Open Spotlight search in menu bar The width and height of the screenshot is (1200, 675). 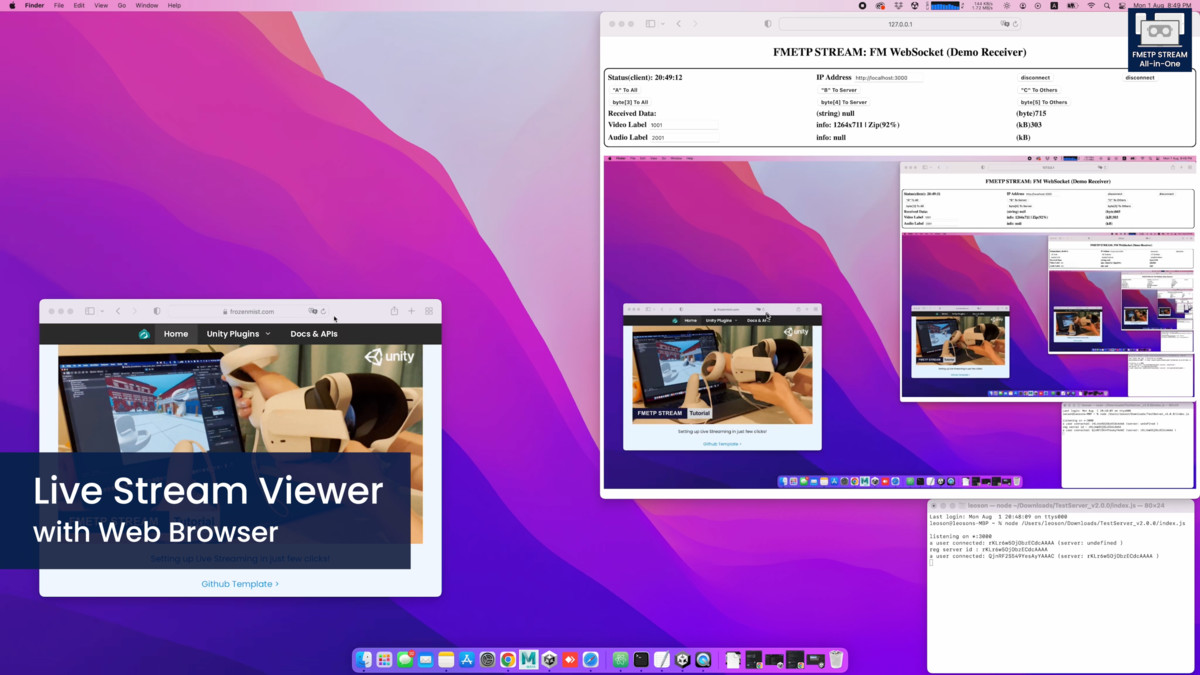point(1107,5)
